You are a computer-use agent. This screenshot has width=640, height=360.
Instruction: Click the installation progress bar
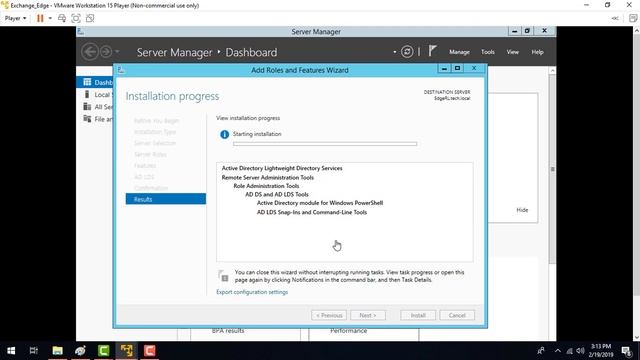coord(325,144)
